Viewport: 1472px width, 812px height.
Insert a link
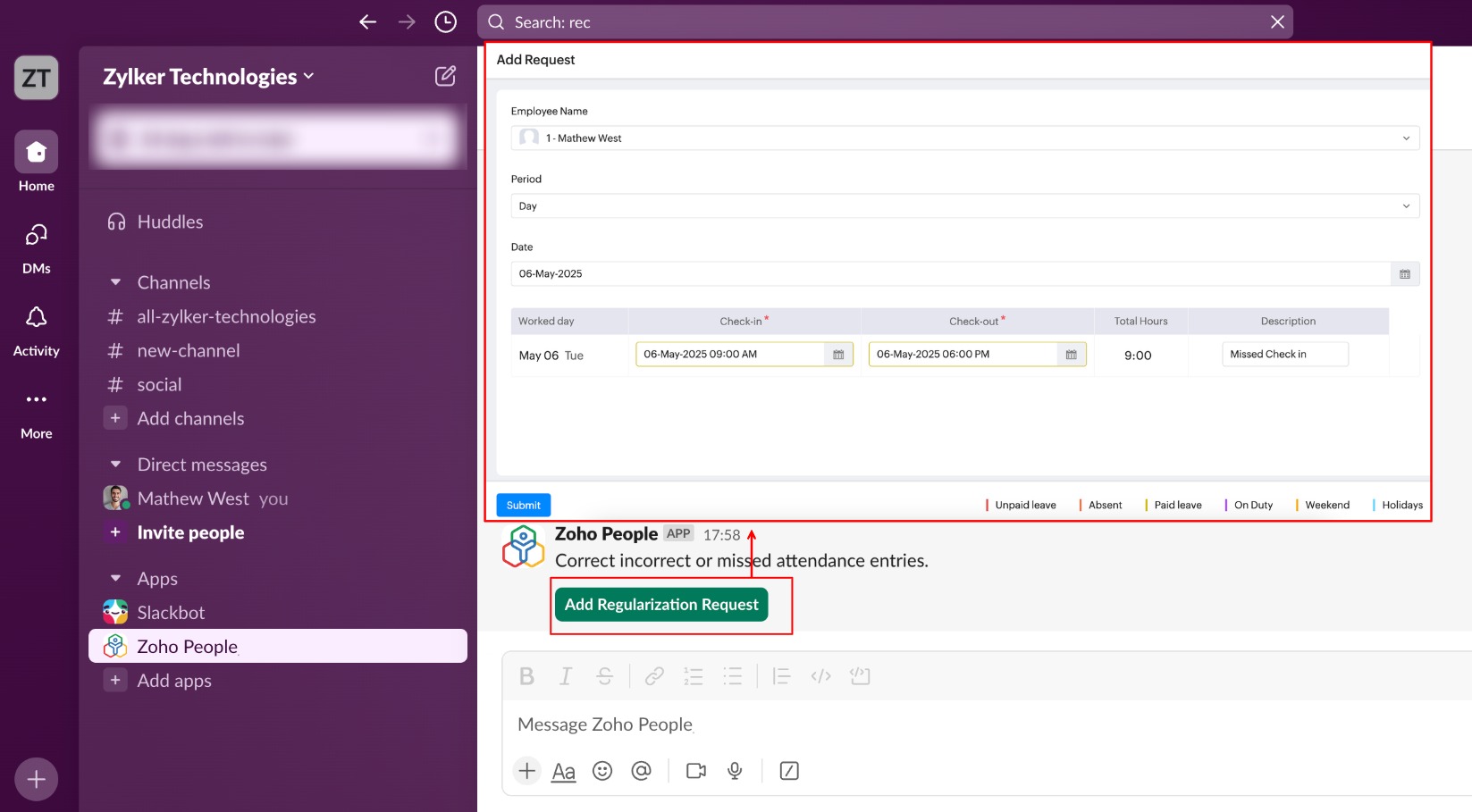(654, 676)
